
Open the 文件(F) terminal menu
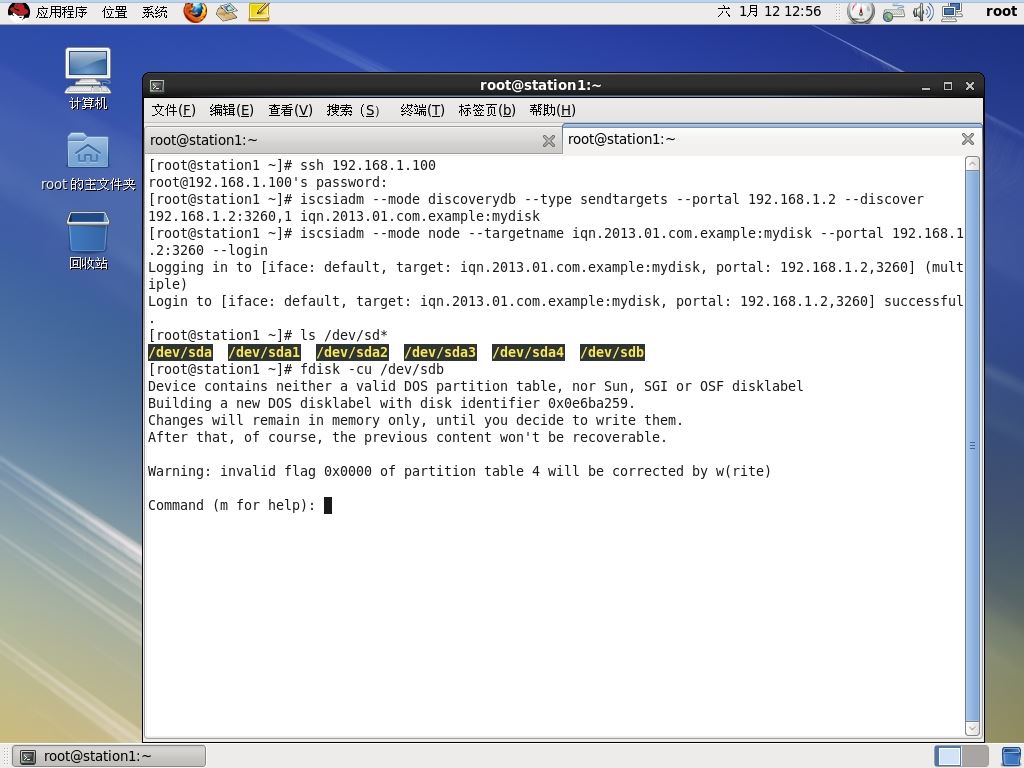tap(173, 110)
